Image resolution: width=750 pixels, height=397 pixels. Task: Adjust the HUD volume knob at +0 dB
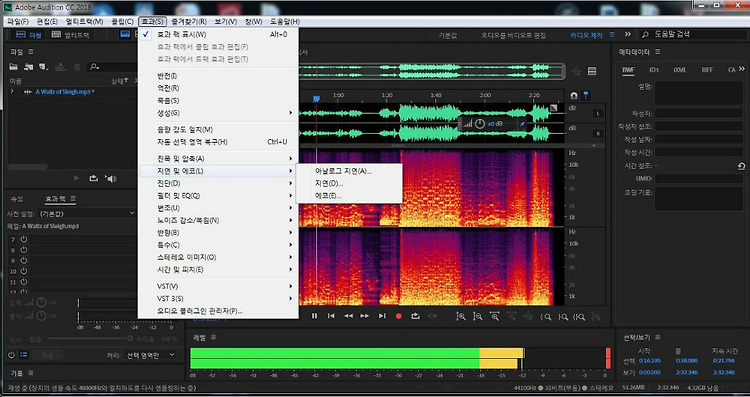480,124
